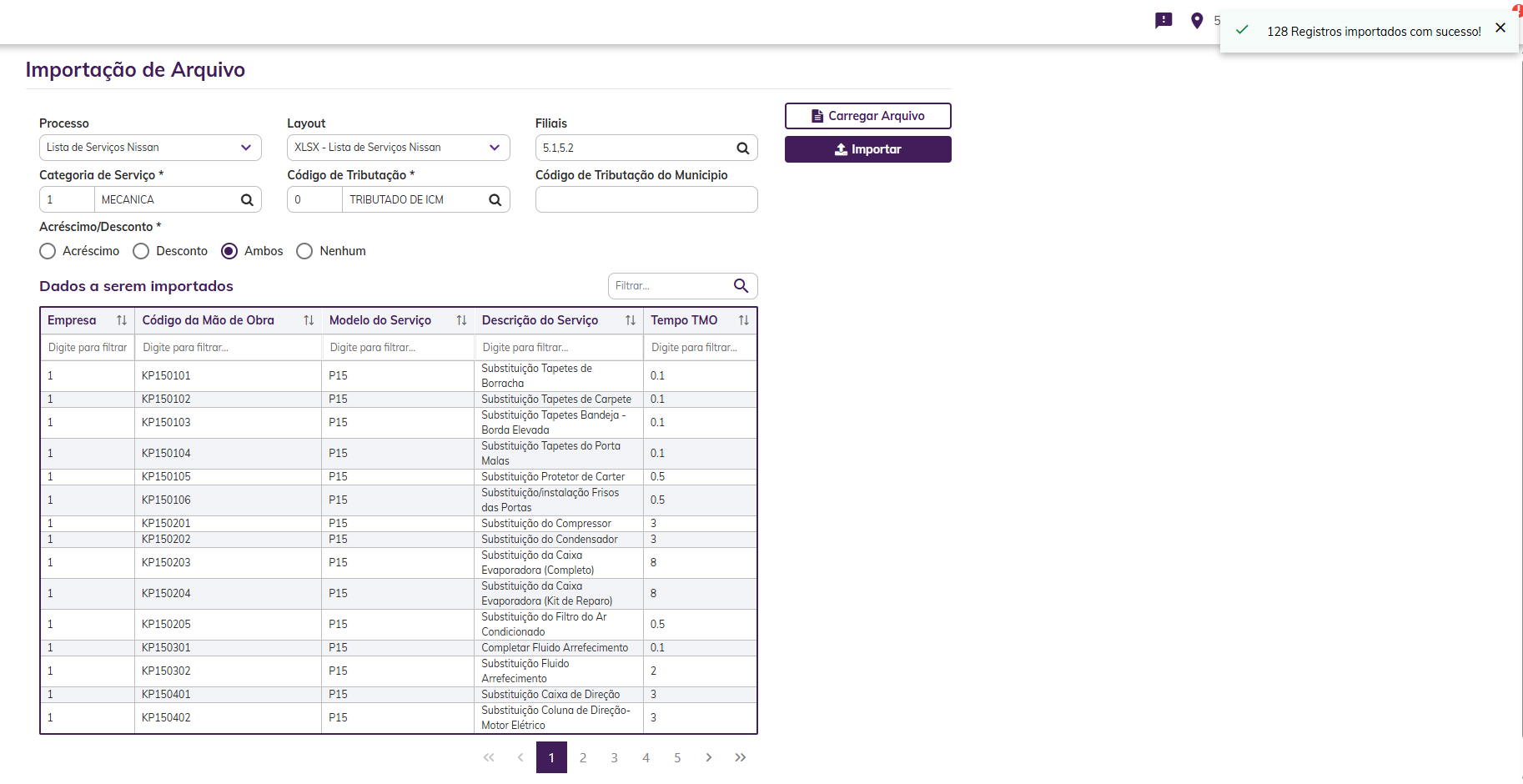Open Código de Tributação search lookup
The width and height of the screenshot is (1523, 784).
tap(495, 200)
